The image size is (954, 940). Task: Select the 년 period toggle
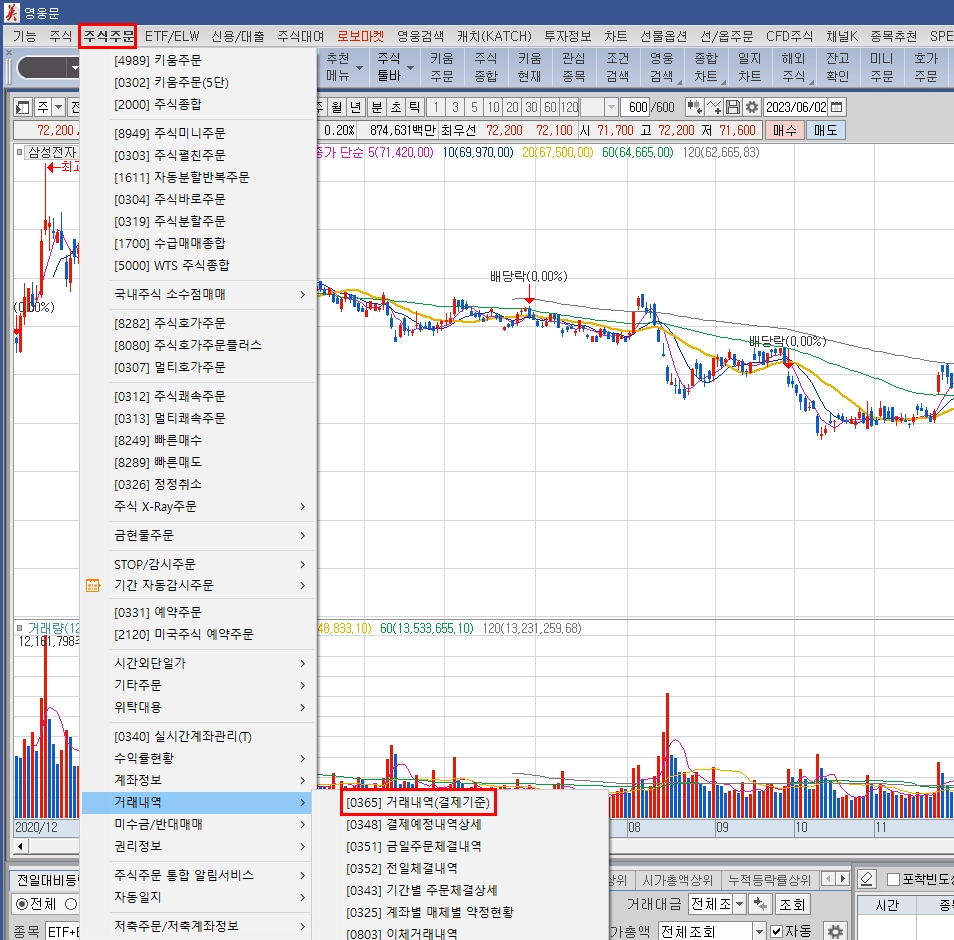[356, 108]
